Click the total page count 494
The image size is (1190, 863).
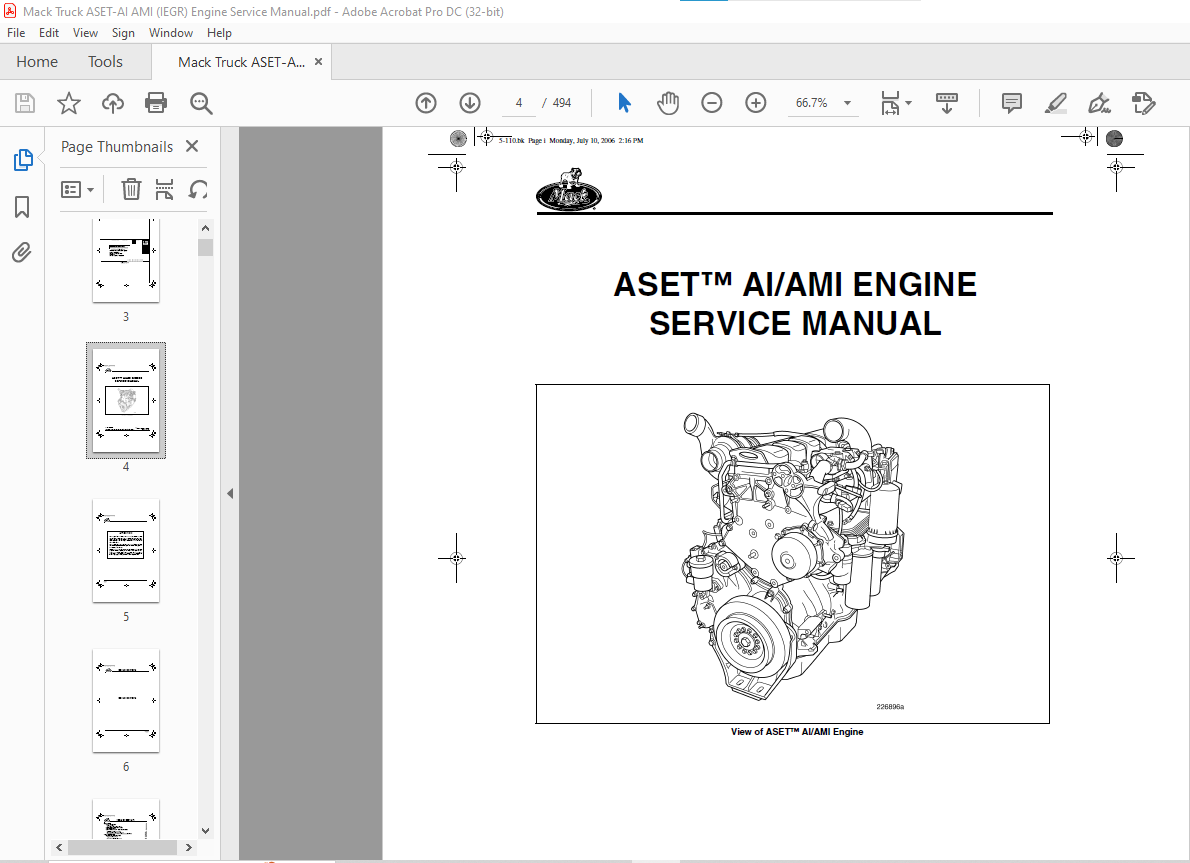coord(562,103)
